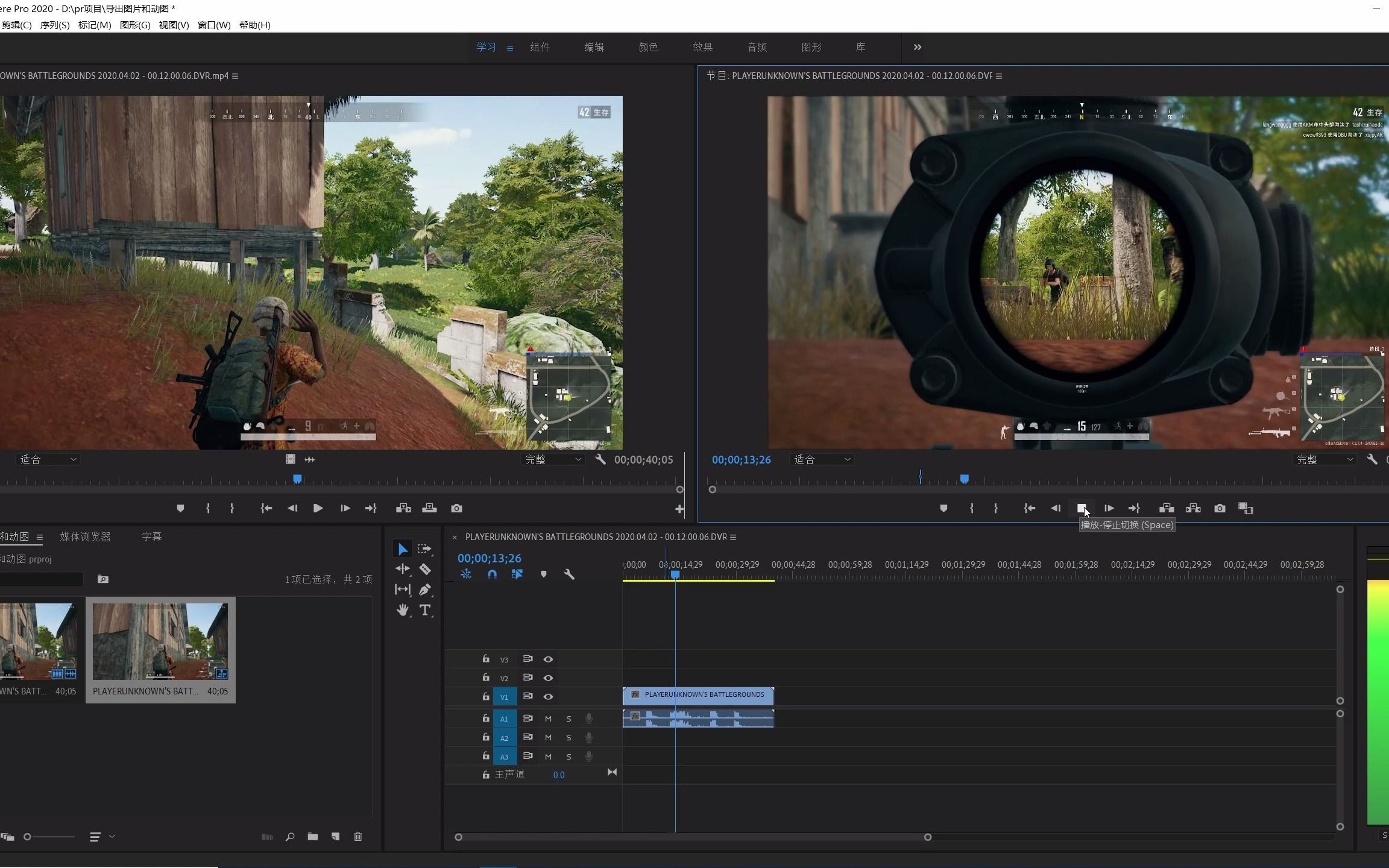This screenshot has height=868, width=1389.
Task: Open Find in Project panel
Action: click(290, 837)
